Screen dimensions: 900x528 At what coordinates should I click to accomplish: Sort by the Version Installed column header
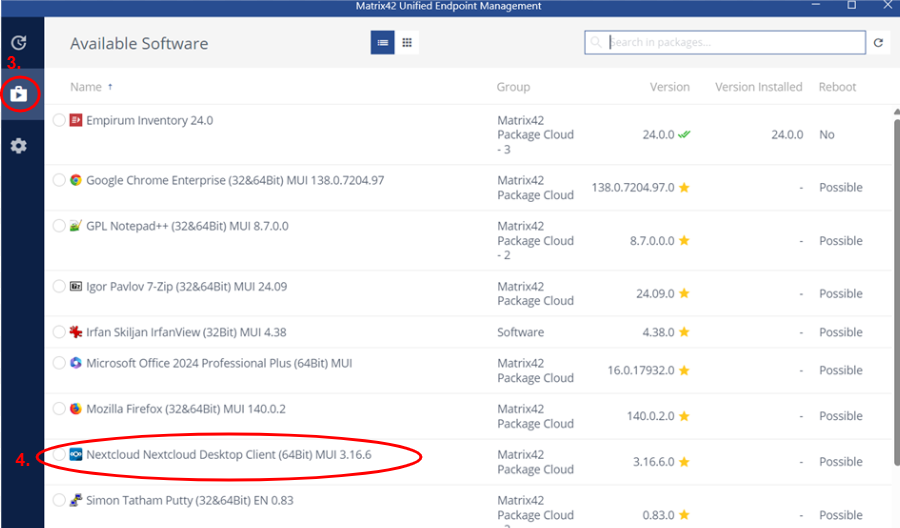point(759,87)
